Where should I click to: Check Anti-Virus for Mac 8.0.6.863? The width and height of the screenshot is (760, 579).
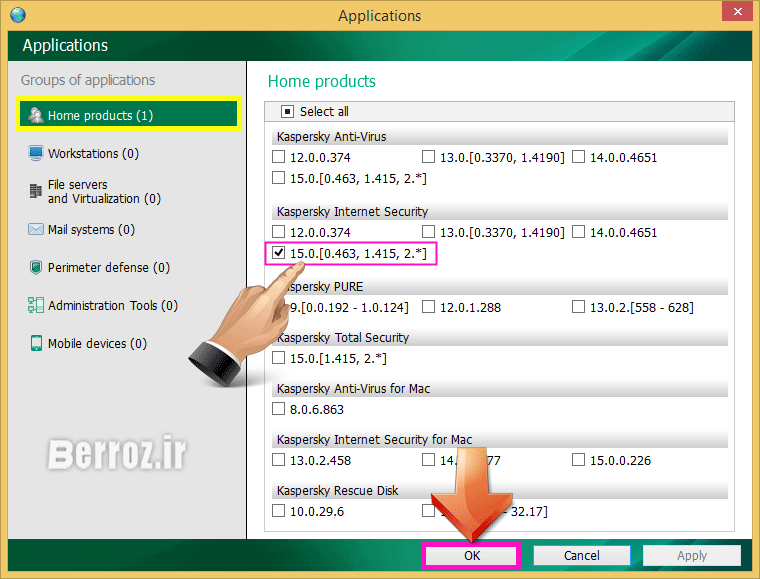pyautogui.click(x=278, y=409)
